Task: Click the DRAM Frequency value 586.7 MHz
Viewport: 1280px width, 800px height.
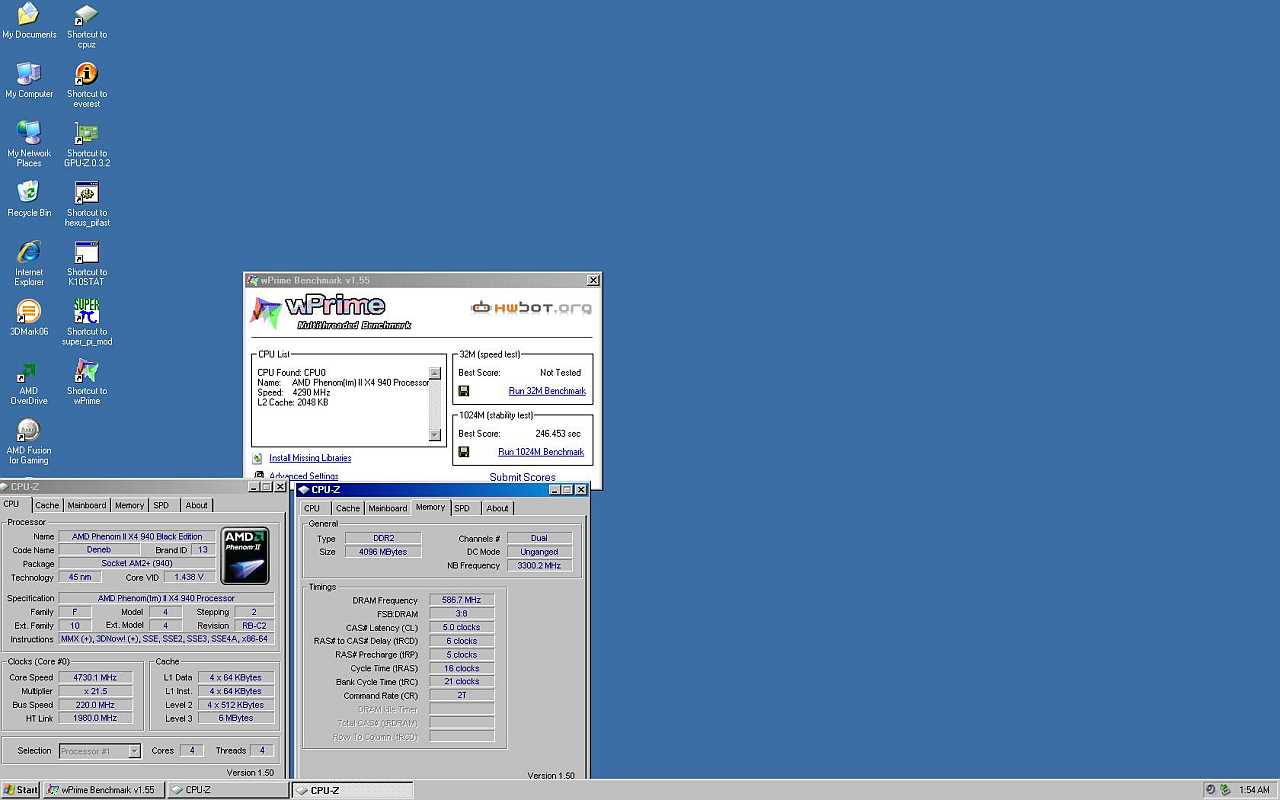Action: coord(461,600)
